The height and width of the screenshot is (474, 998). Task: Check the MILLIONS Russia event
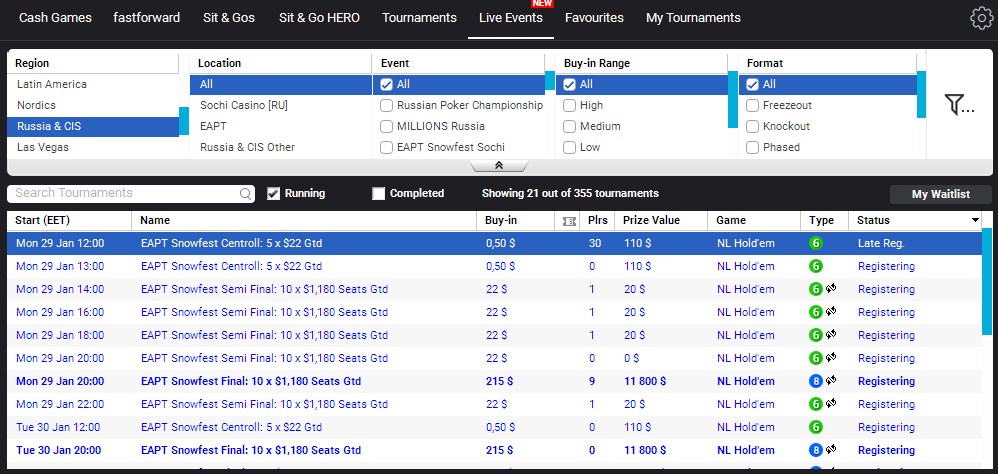tap(386, 126)
